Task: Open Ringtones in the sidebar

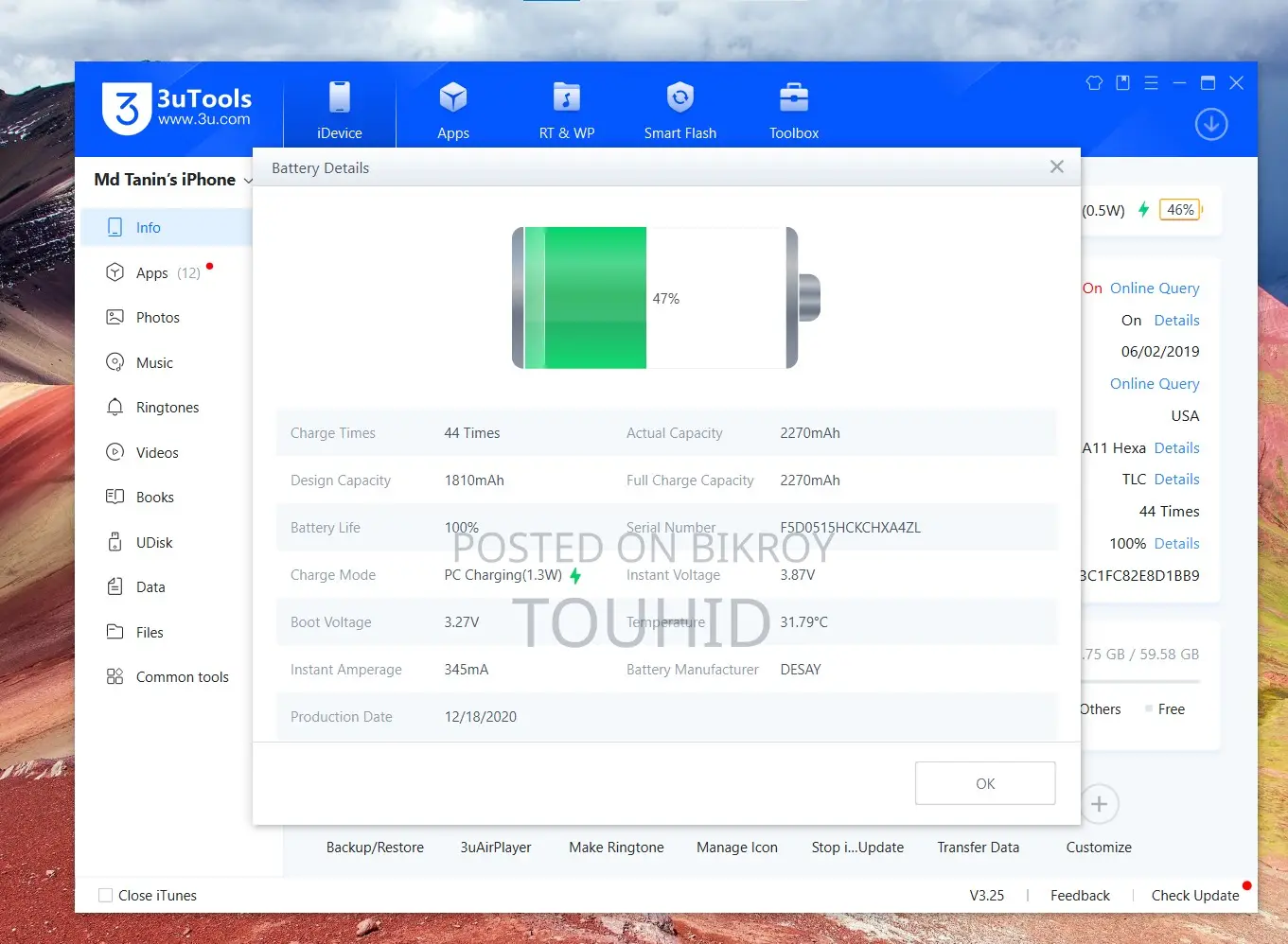Action: coord(167,408)
